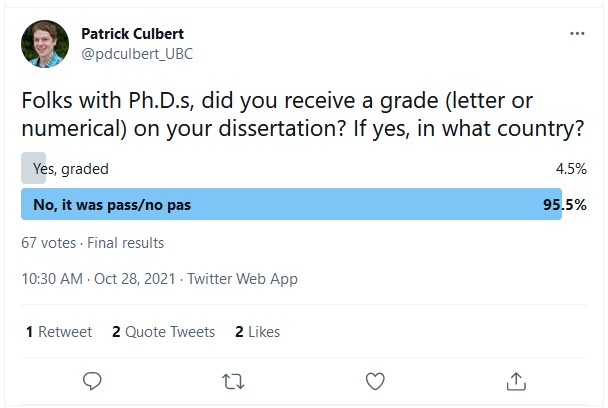The image size is (608, 408).
Task: Like the tweet with the heart icon
Action: point(375,381)
